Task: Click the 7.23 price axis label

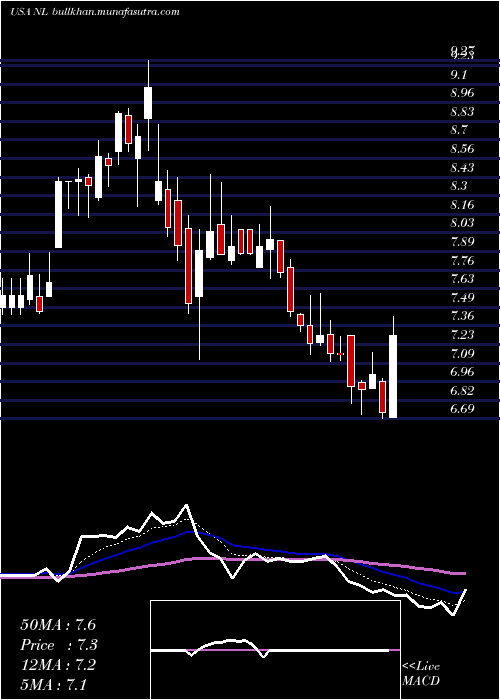Action: point(462,334)
